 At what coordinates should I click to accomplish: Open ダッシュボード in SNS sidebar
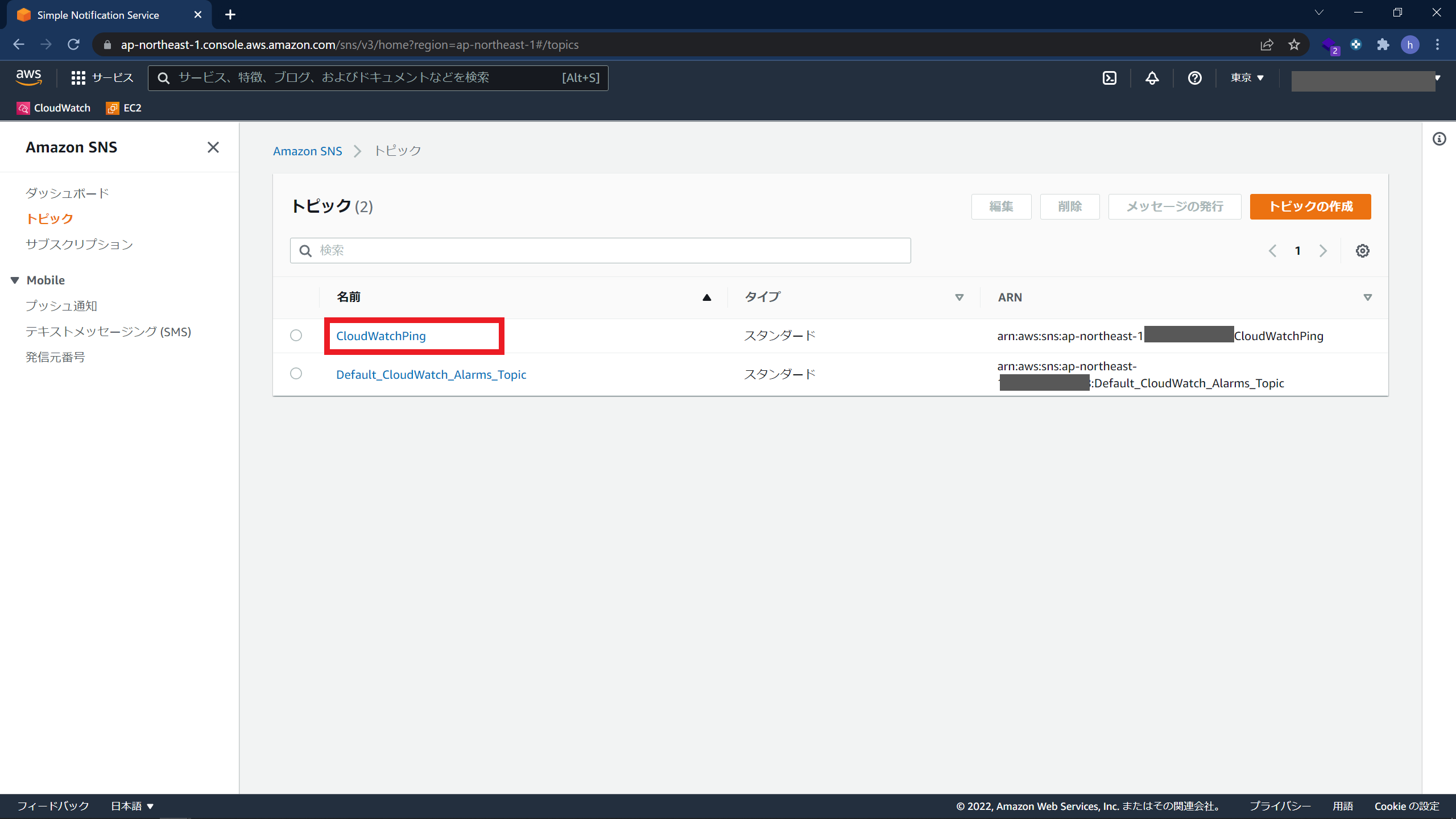(67, 193)
